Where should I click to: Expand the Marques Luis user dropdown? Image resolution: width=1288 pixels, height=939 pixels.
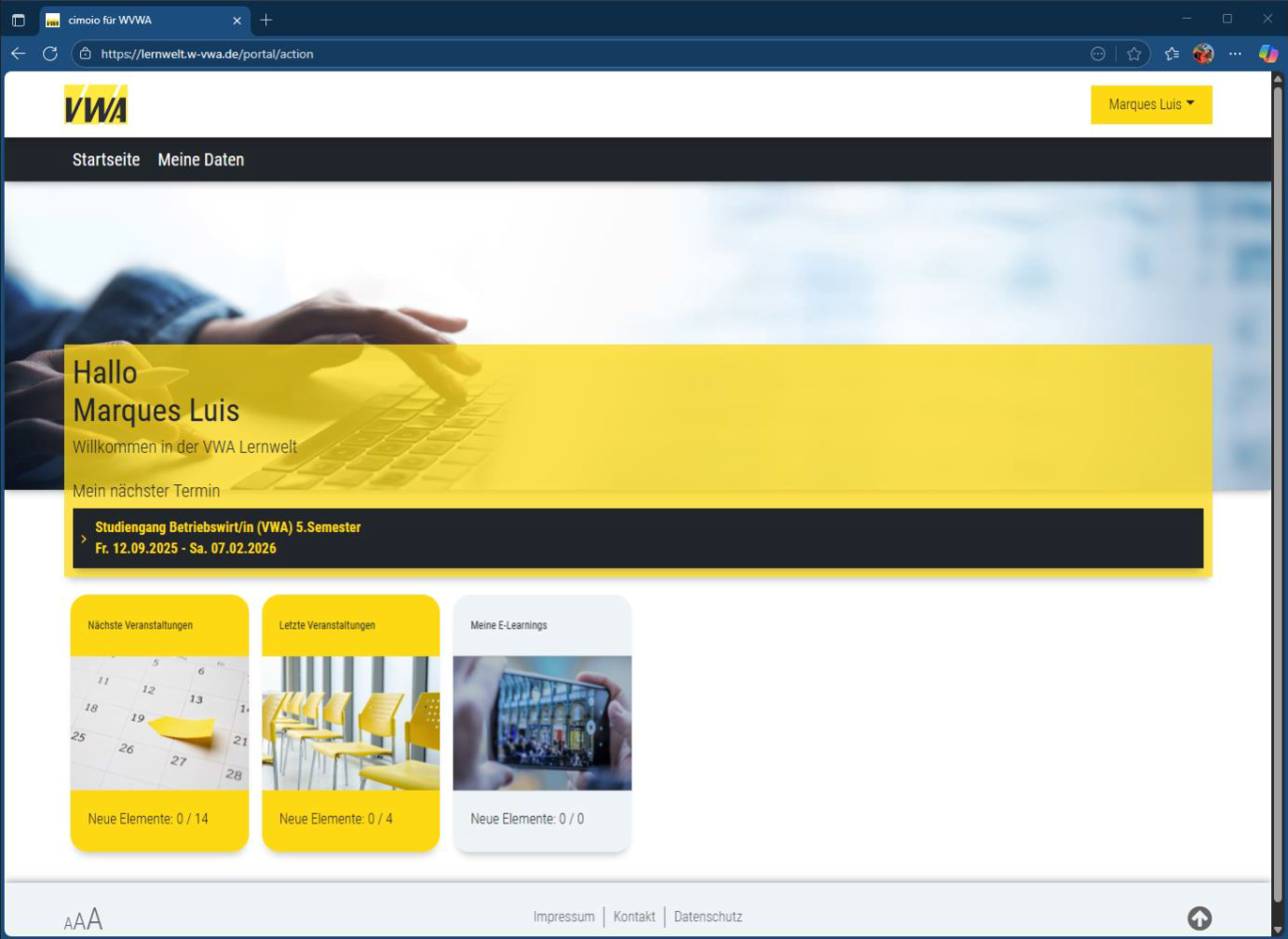pos(1150,104)
